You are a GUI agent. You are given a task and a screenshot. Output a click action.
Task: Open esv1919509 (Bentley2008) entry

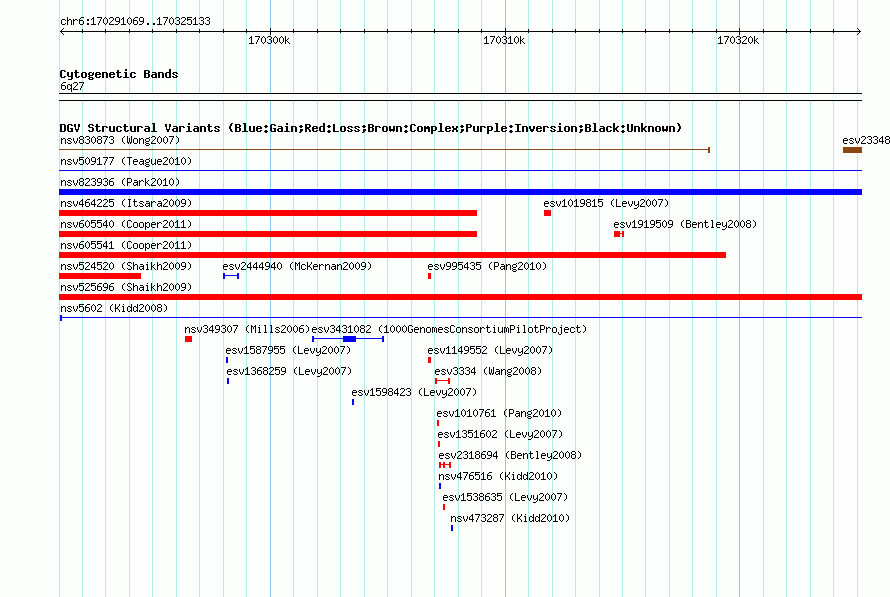click(685, 224)
